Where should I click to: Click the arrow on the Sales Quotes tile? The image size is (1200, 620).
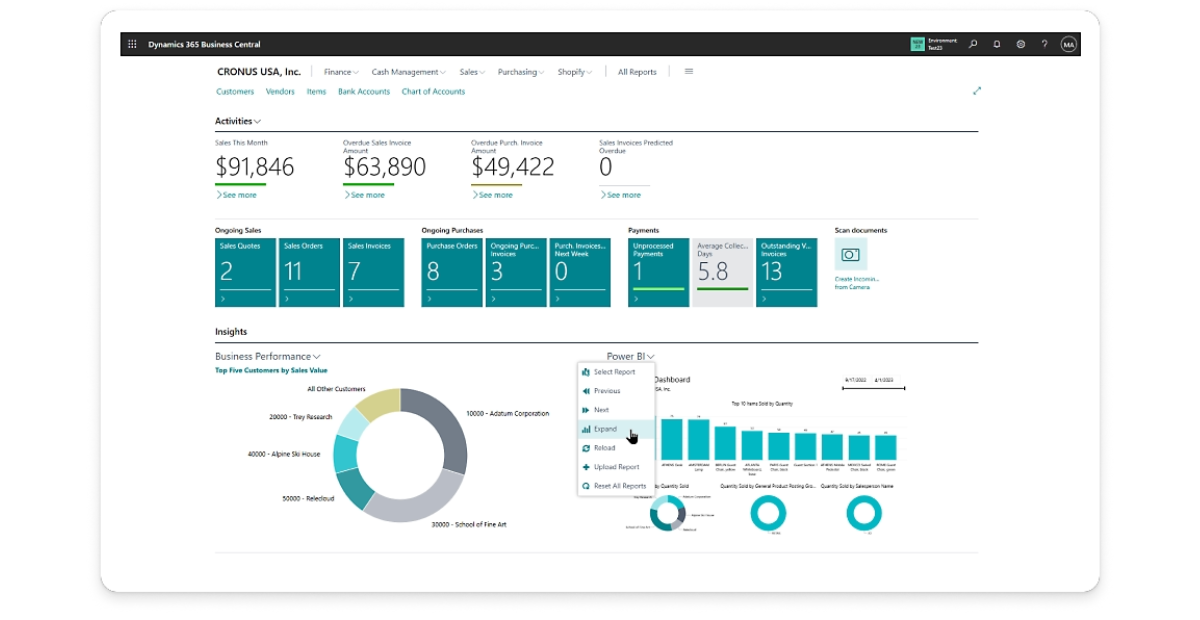[x=224, y=298]
